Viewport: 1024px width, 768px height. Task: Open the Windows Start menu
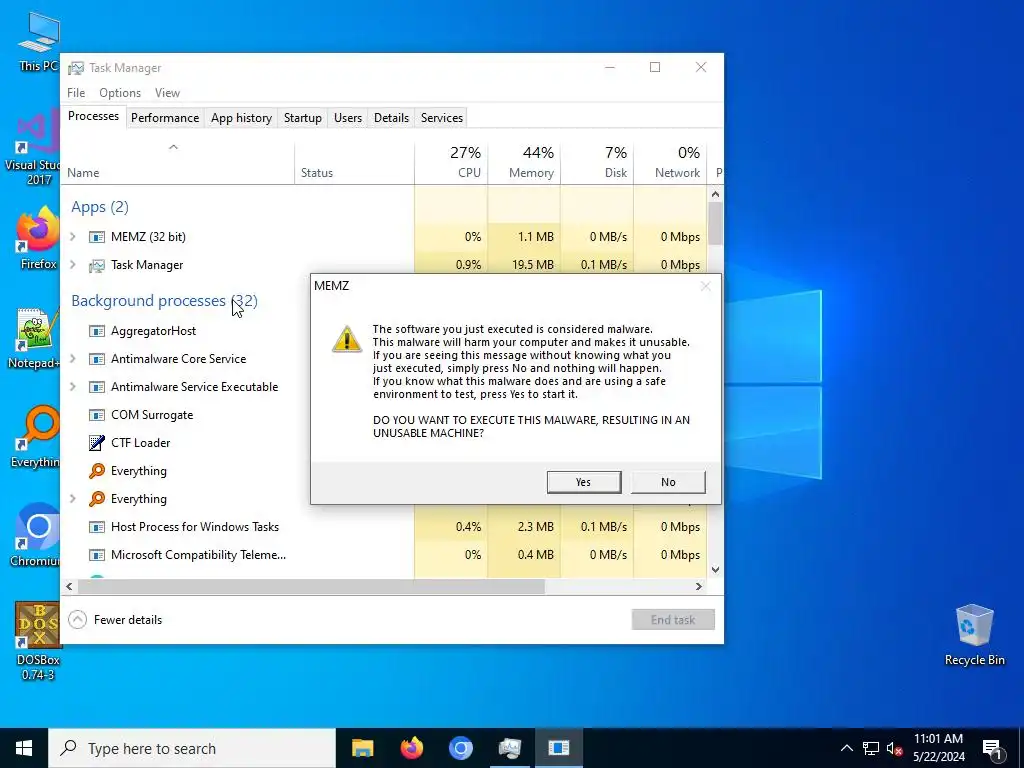(x=24, y=748)
